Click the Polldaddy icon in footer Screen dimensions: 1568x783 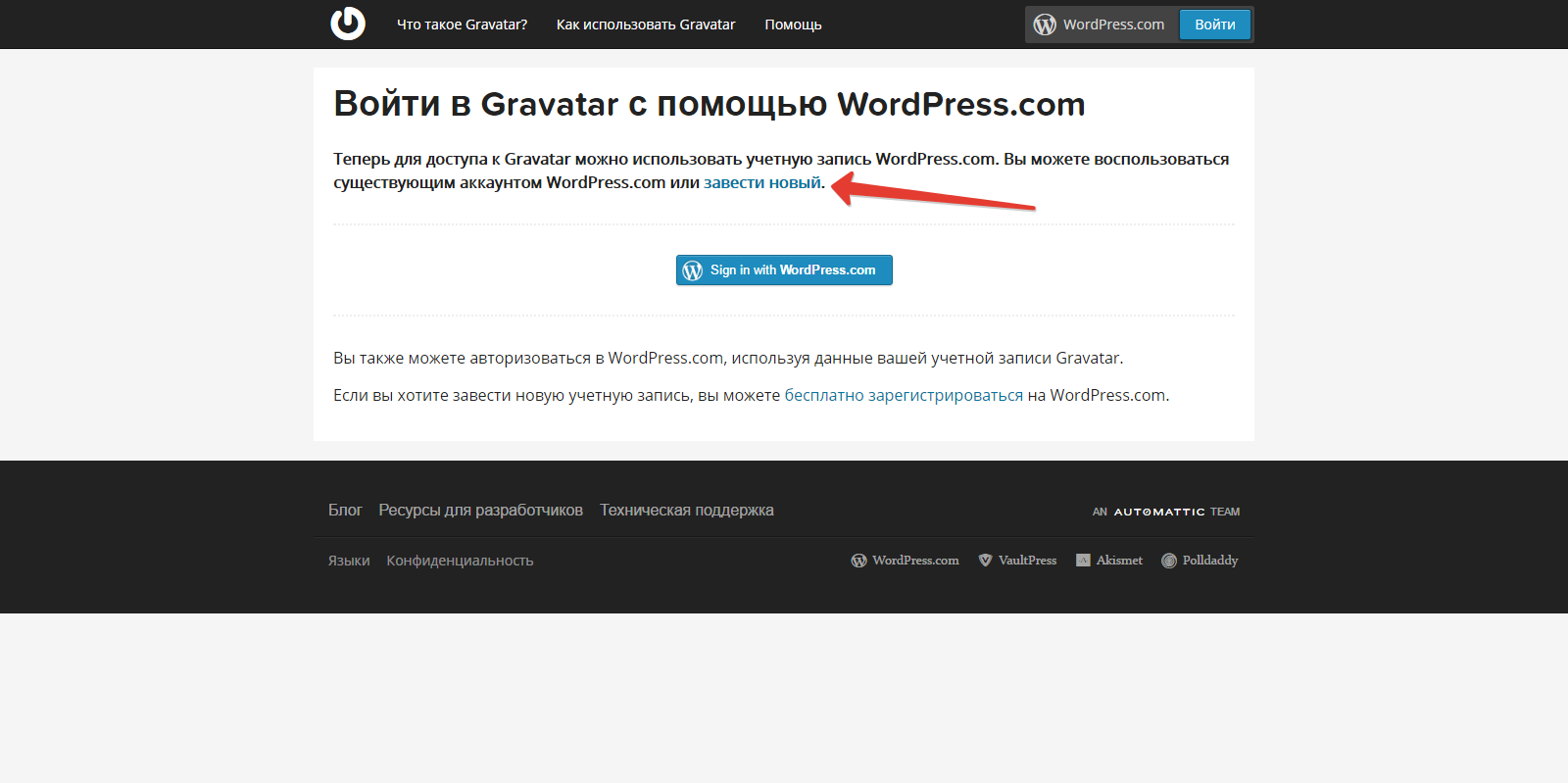tap(1169, 561)
